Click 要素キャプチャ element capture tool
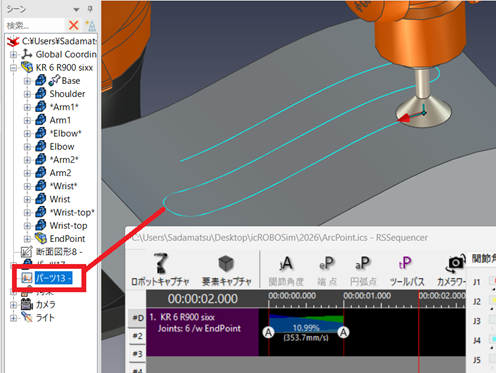496x373 pixels. (226, 270)
